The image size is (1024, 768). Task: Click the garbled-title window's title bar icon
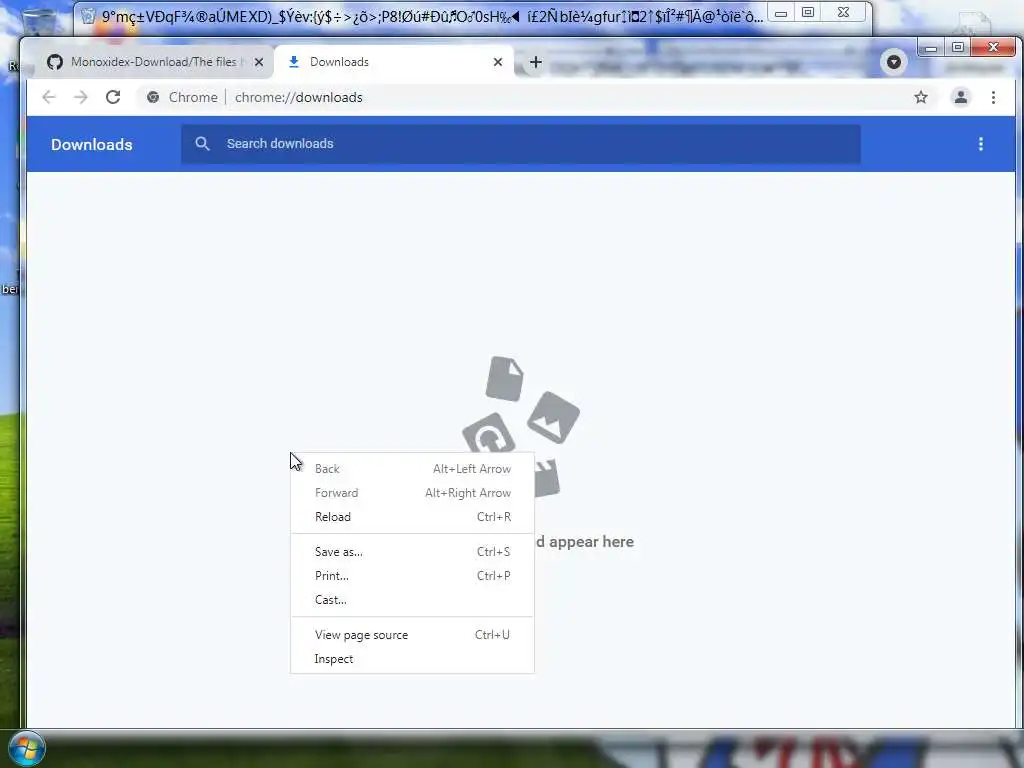88,16
